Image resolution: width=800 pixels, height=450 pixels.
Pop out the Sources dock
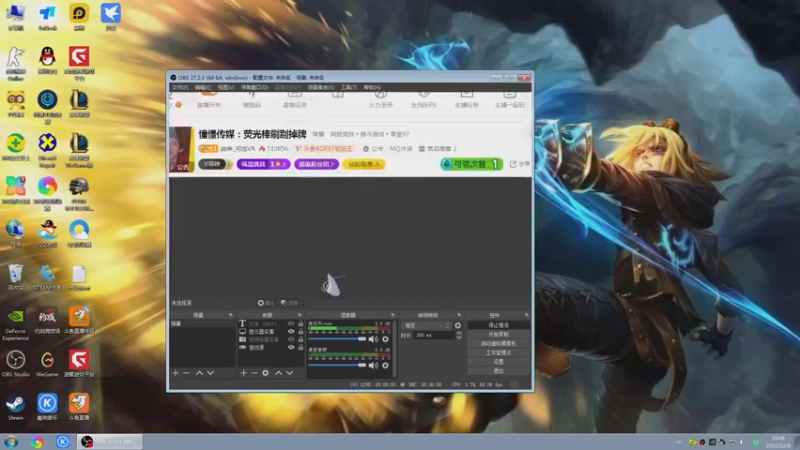[299, 315]
